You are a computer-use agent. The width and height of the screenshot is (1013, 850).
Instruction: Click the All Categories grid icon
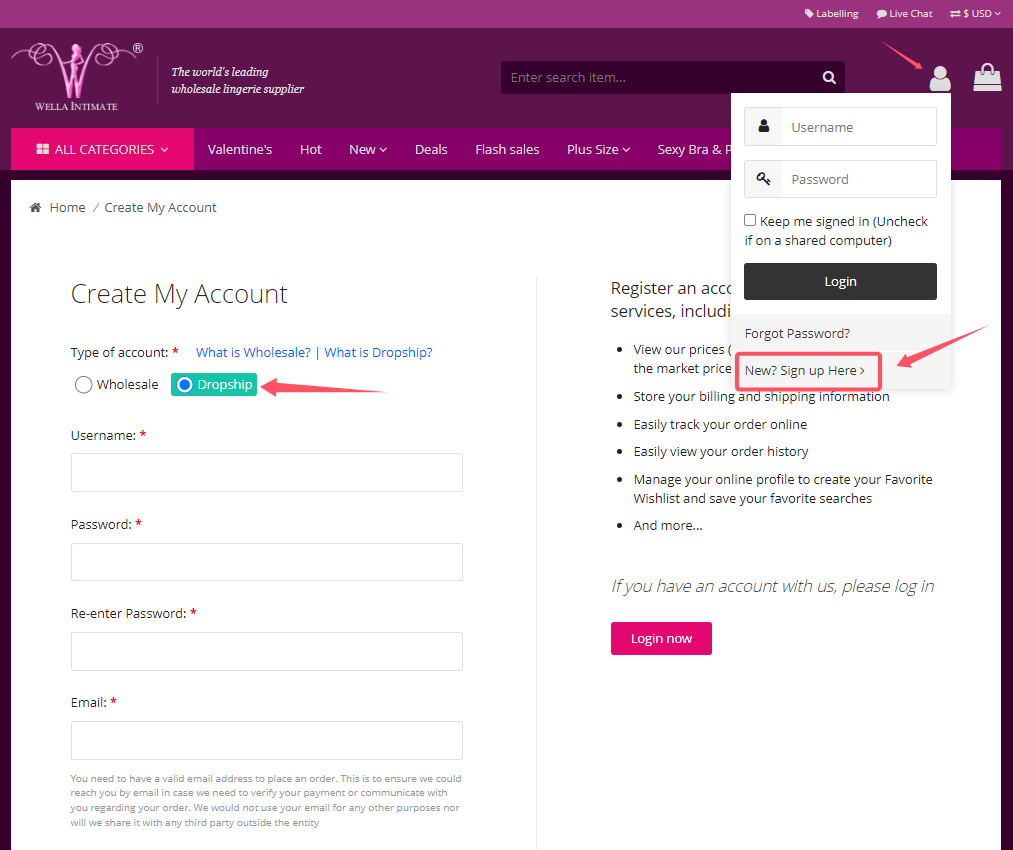click(x=43, y=149)
